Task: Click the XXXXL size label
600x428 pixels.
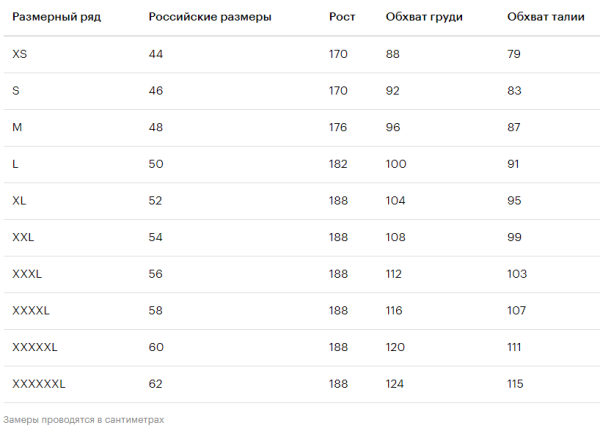Action: (x=31, y=311)
